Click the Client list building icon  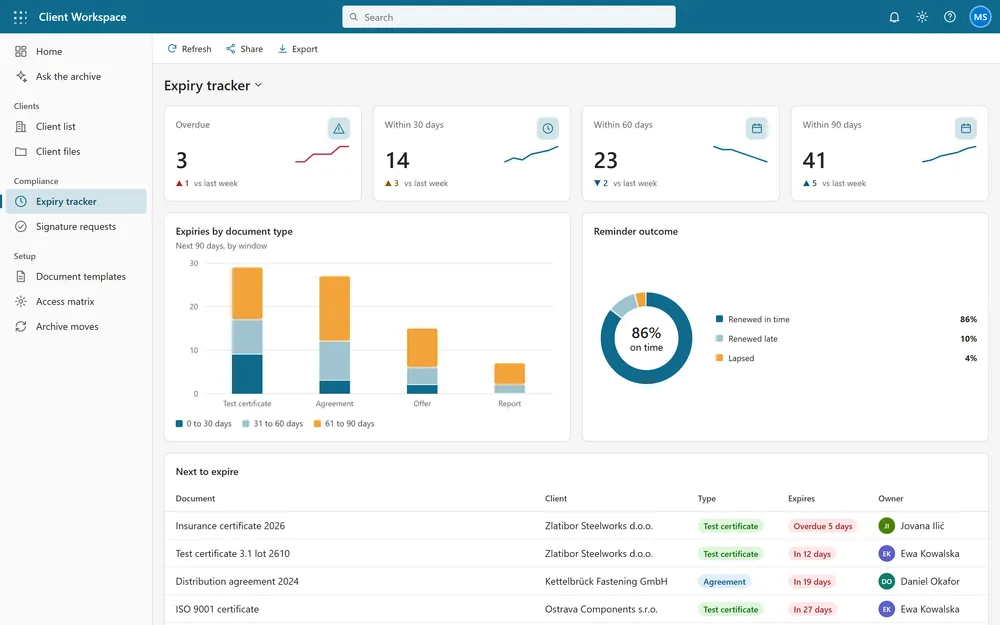pyautogui.click(x=21, y=126)
